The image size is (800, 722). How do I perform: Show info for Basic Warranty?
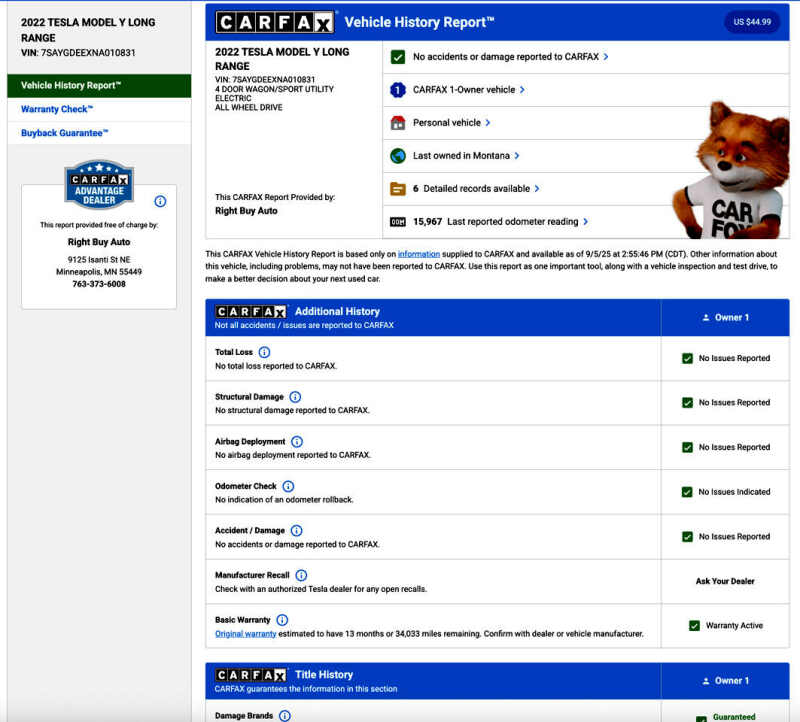282,620
